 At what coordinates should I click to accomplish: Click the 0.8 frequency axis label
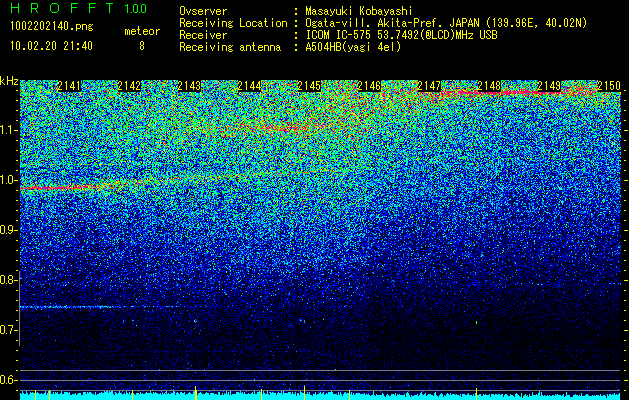click(8, 280)
